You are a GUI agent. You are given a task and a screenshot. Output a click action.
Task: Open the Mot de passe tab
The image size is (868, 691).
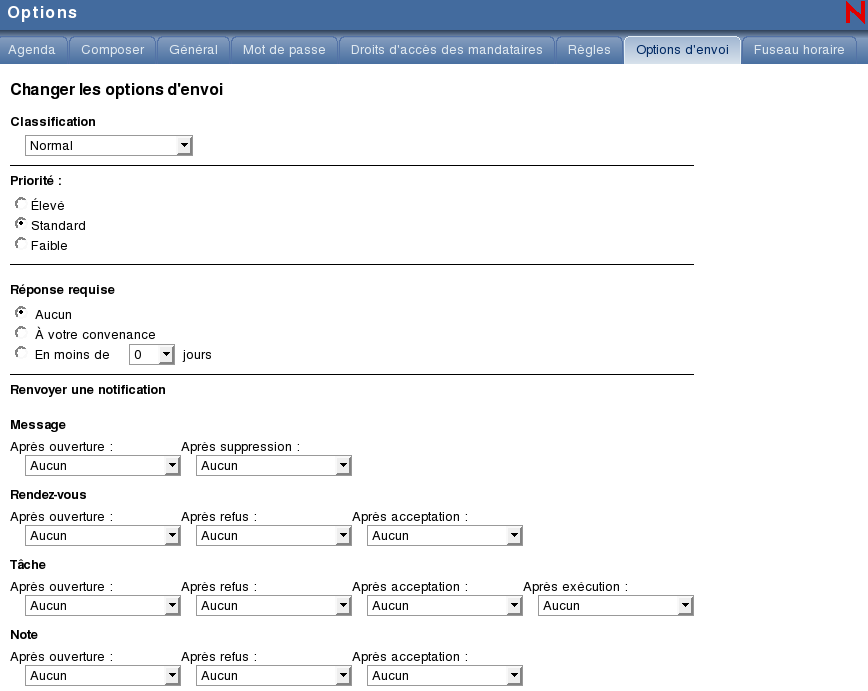[284, 50]
